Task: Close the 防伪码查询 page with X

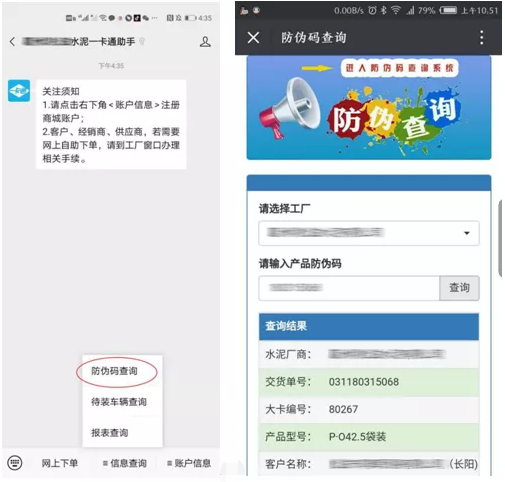Action: tap(253, 38)
